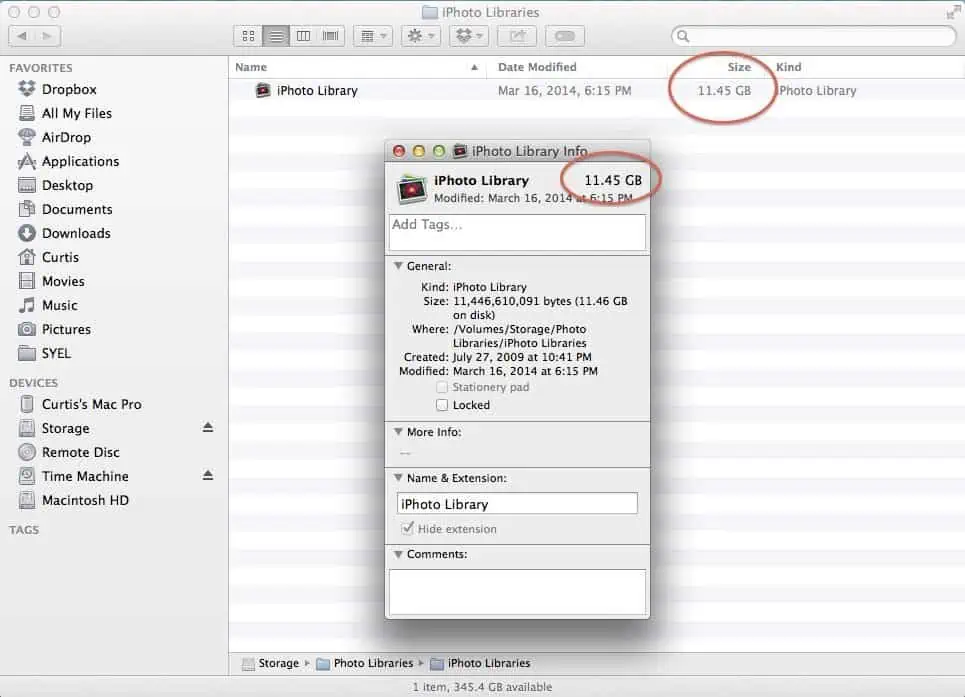
Task: Sort the file list by Size column
Action: pos(738,67)
